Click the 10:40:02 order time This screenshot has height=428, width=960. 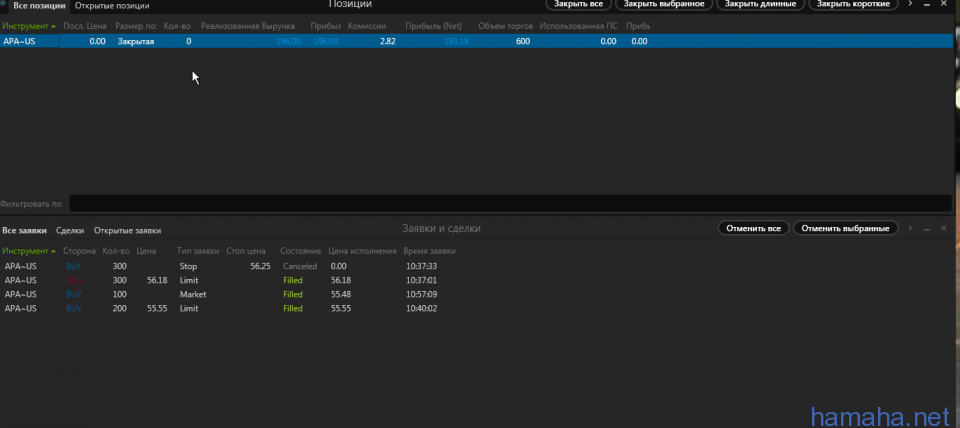[x=421, y=309]
